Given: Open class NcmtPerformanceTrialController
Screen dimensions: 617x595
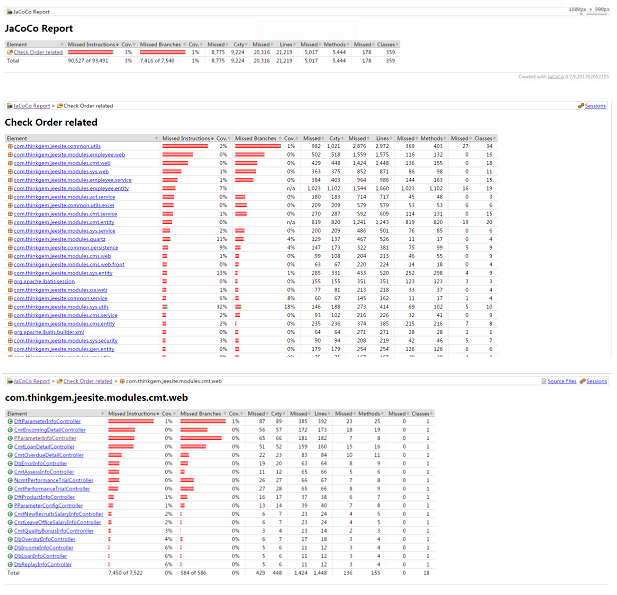Looking at the screenshot, I should pos(54,480).
